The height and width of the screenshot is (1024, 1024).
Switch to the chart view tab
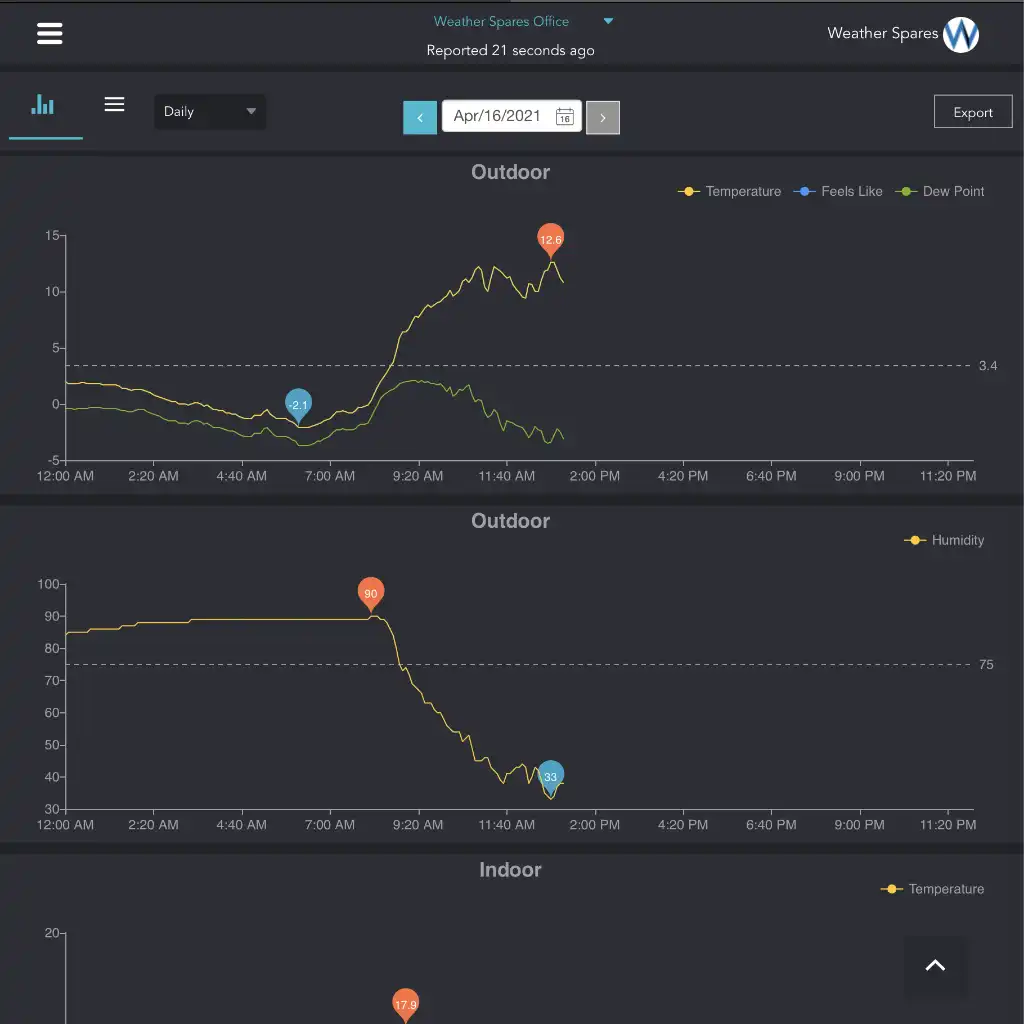(43, 105)
